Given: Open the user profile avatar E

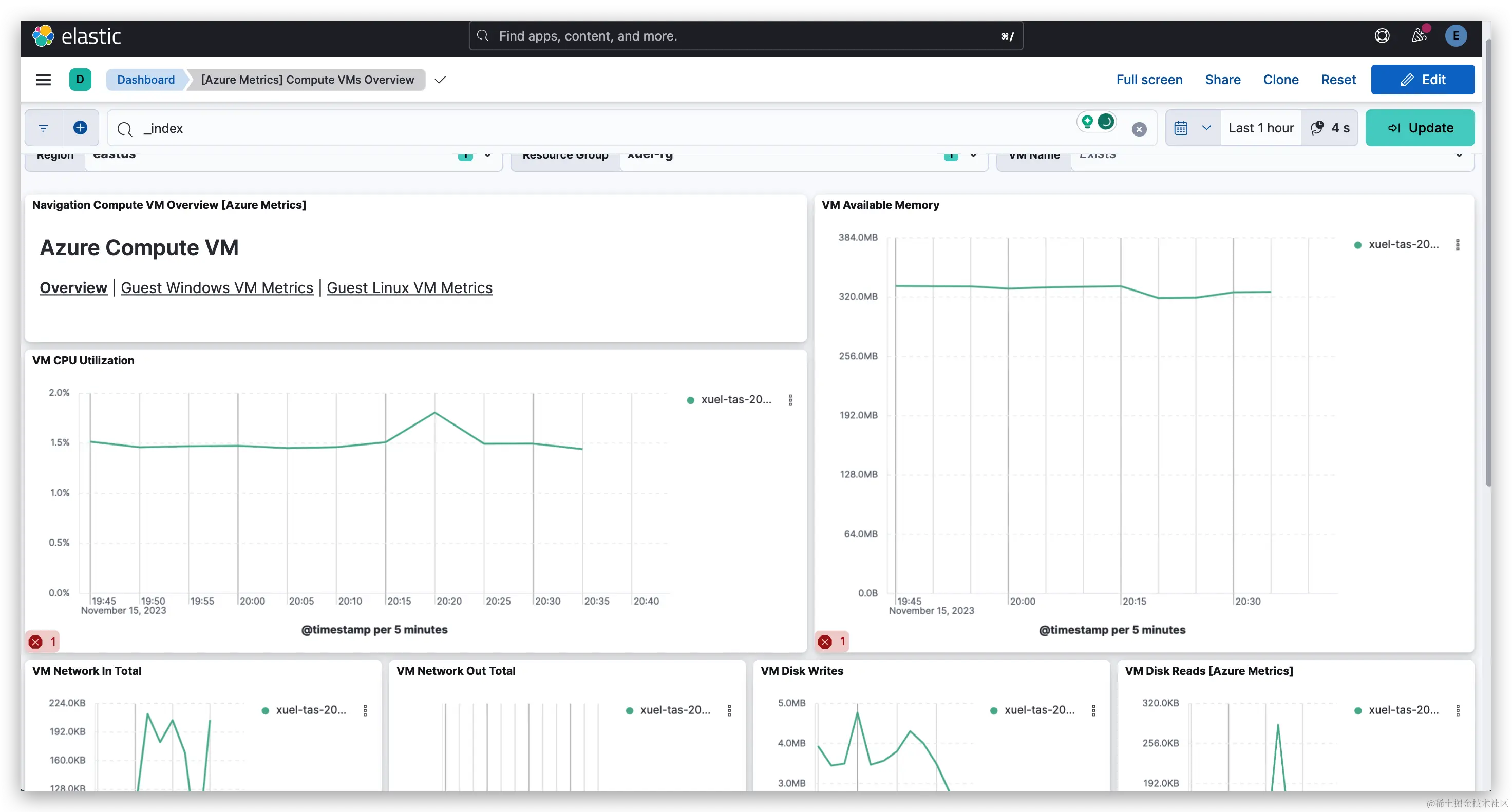Looking at the screenshot, I should [x=1456, y=36].
